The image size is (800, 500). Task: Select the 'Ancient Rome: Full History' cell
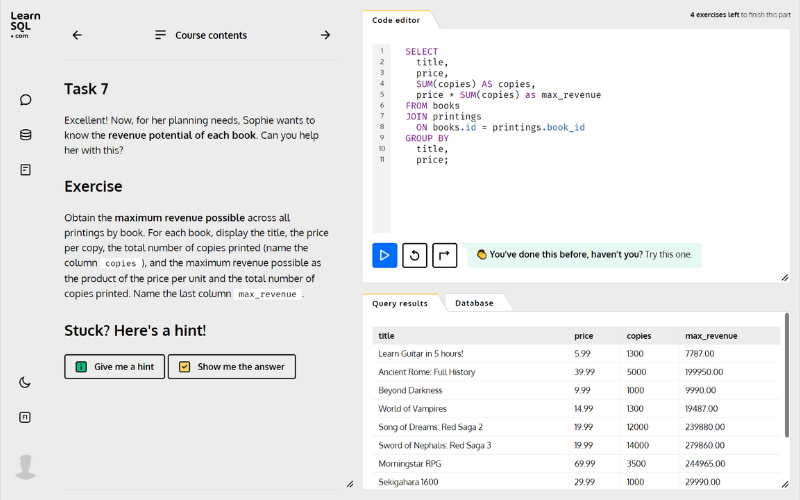(x=427, y=372)
